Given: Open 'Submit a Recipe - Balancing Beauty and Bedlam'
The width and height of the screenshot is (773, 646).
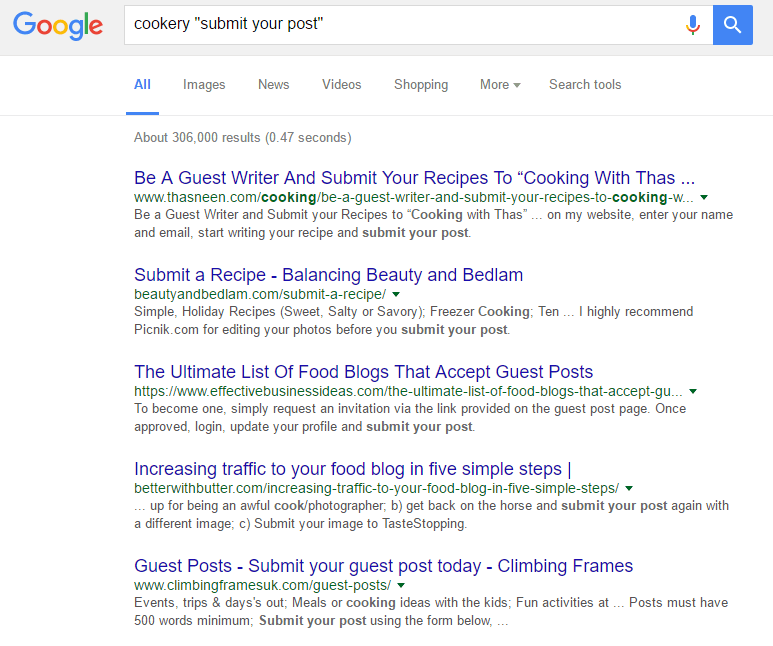Looking at the screenshot, I should click(328, 275).
